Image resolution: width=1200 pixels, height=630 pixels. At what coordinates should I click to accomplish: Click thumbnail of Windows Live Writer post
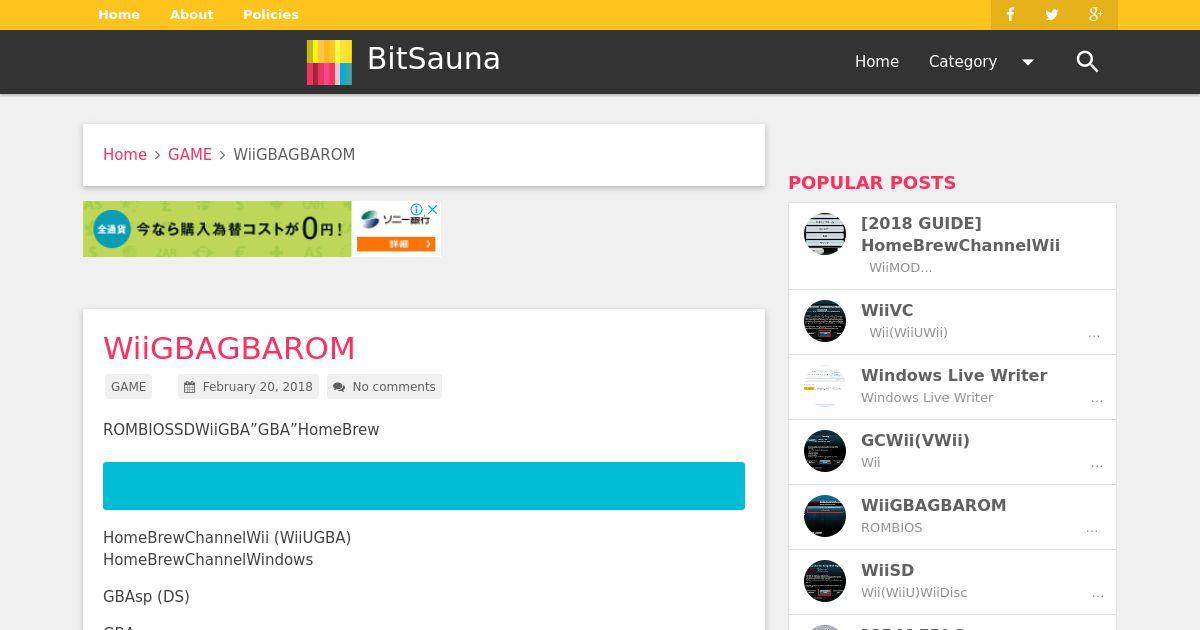tap(825, 386)
